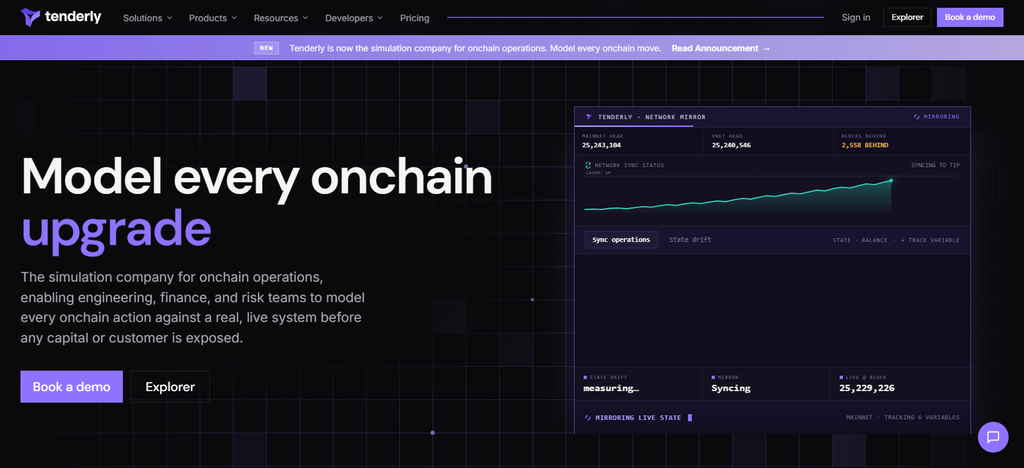1024x468 pixels.
Task: Click the MIRRORING LIVE STATE text
Action: pyautogui.click(x=638, y=418)
